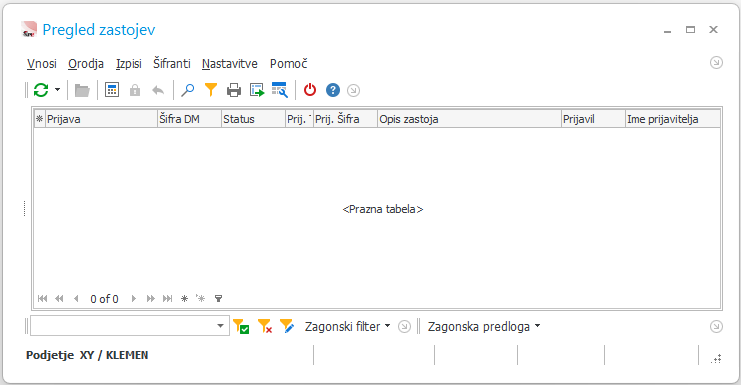Open the Zagonska predloga dropdown
Image resolution: width=741 pixels, height=385 pixels.
tap(484, 326)
